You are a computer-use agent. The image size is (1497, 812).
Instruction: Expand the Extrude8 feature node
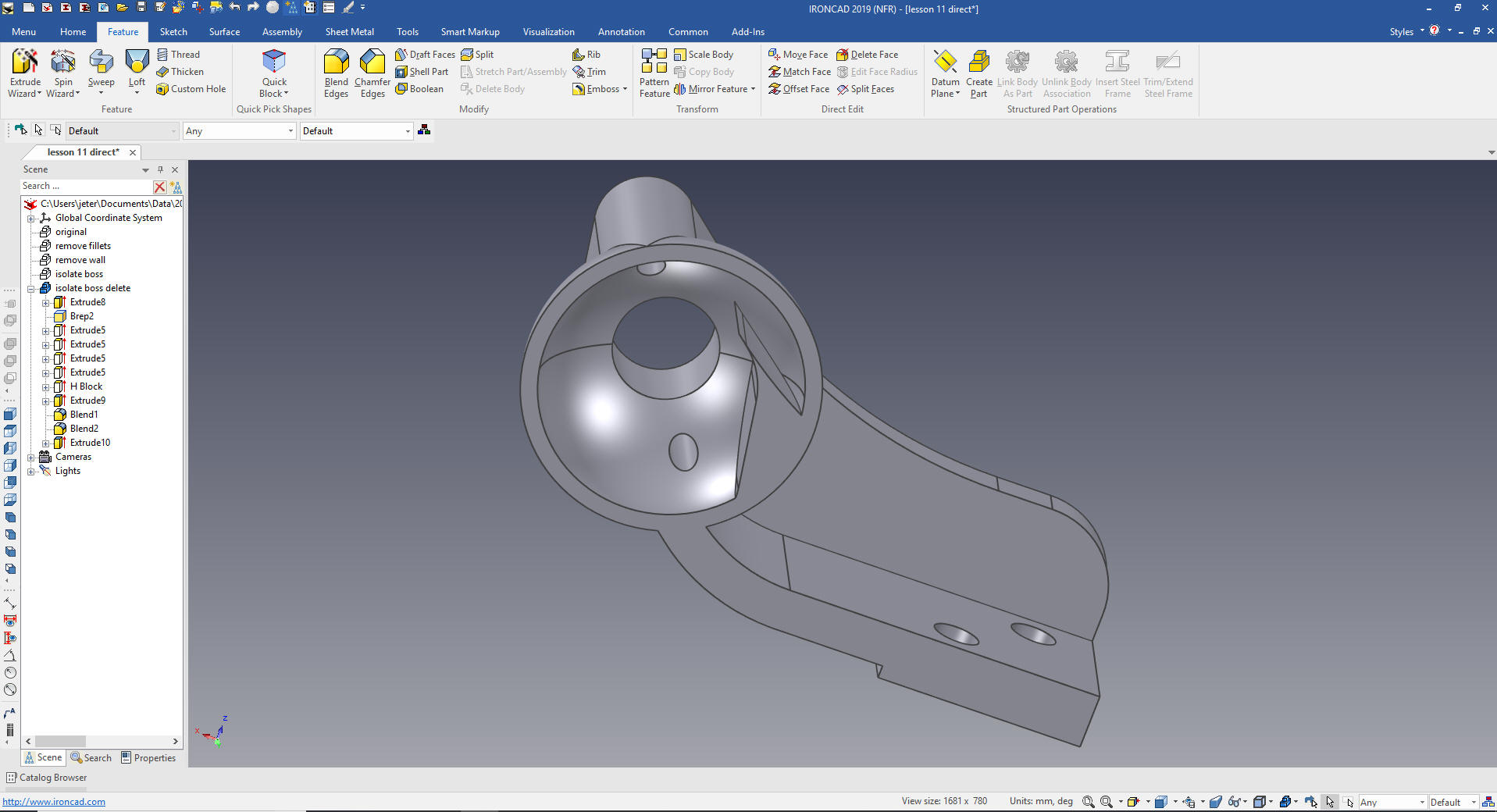(46, 303)
